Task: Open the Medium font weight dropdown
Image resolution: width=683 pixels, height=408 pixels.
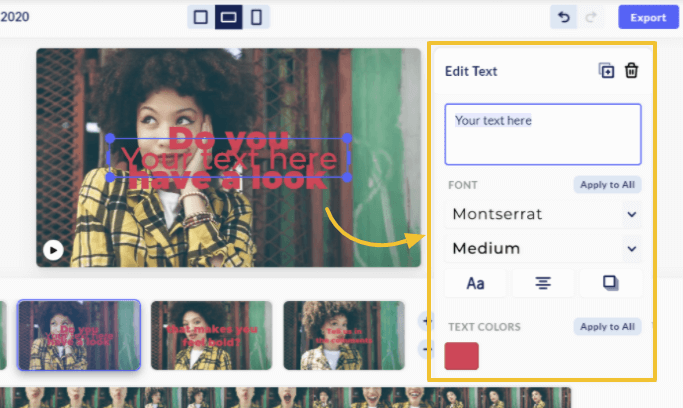Action: point(543,249)
